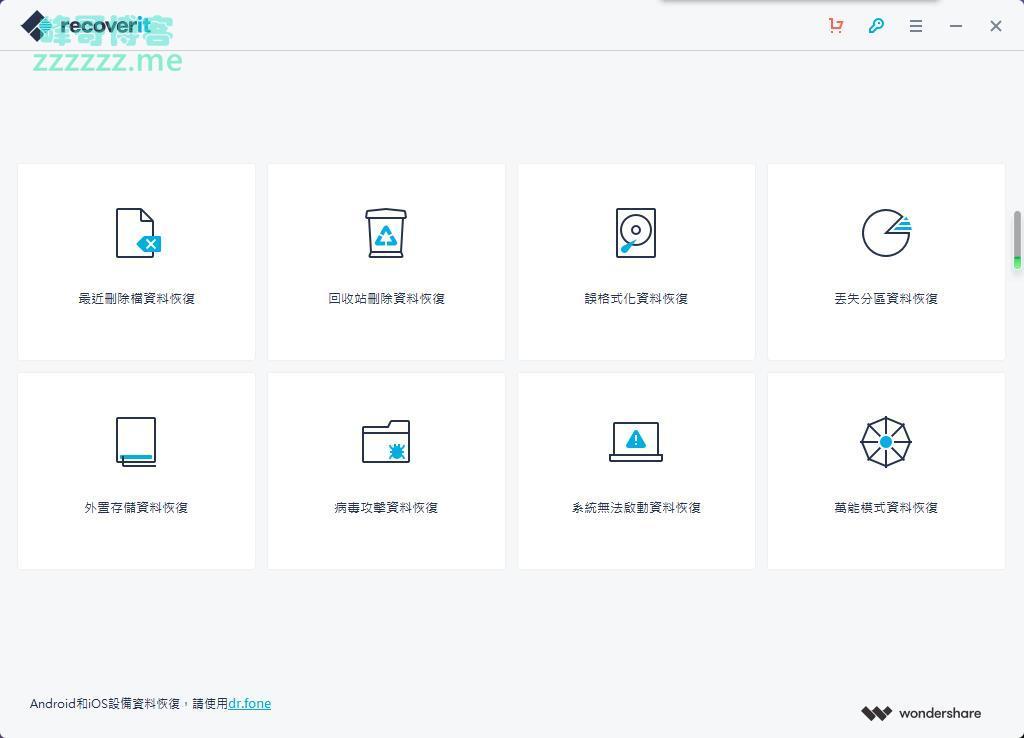The image size is (1024, 738).
Task: Click the vertical scrollbar thumb
Action: click(1017, 238)
